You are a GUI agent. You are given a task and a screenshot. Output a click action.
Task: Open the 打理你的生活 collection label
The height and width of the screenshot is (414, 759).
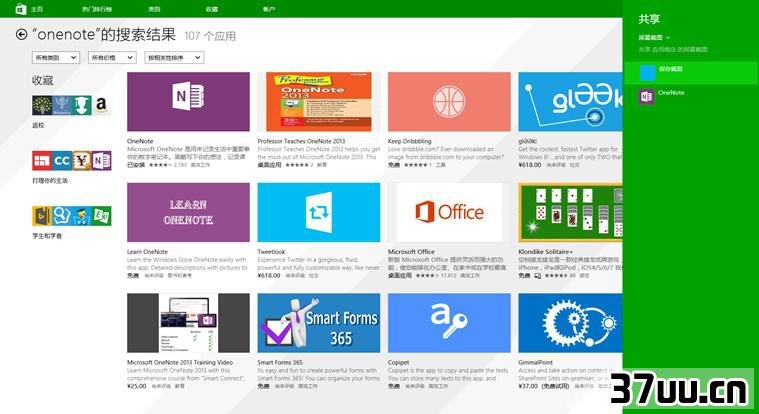tap(50, 181)
